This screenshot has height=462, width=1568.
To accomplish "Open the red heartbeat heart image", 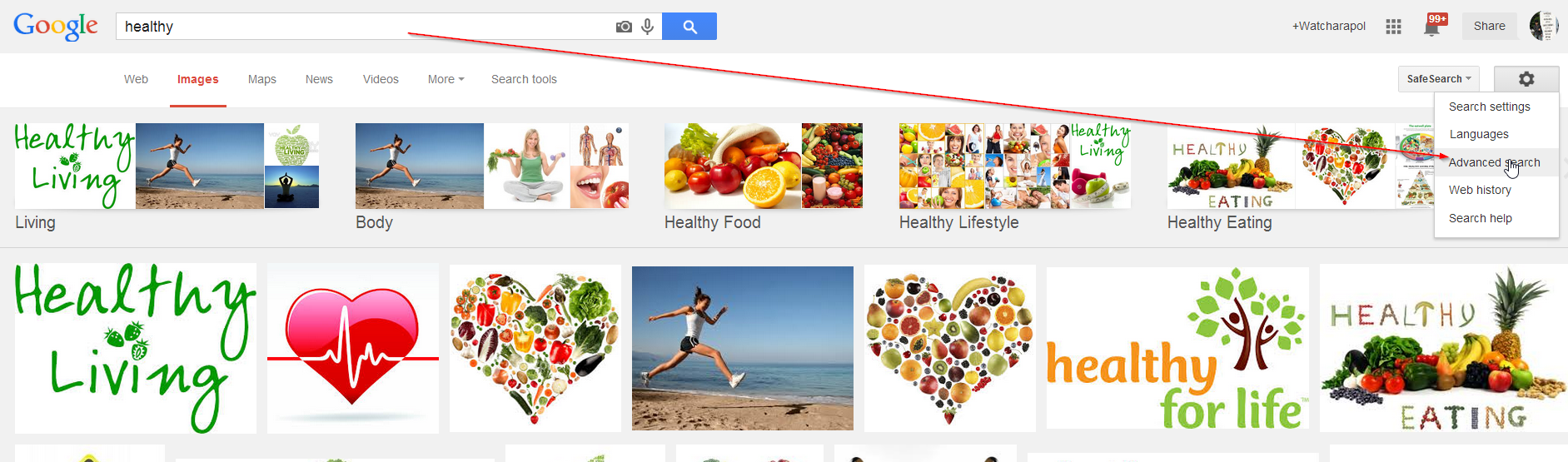I will point(353,349).
